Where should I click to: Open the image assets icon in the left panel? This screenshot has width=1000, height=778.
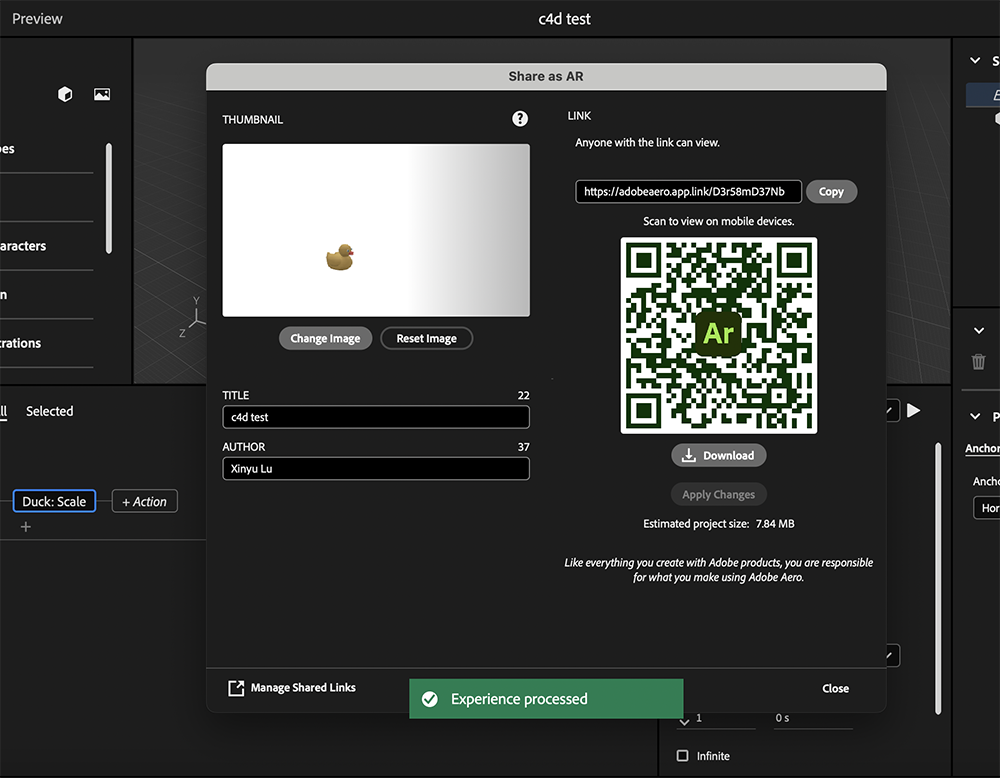pos(101,93)
